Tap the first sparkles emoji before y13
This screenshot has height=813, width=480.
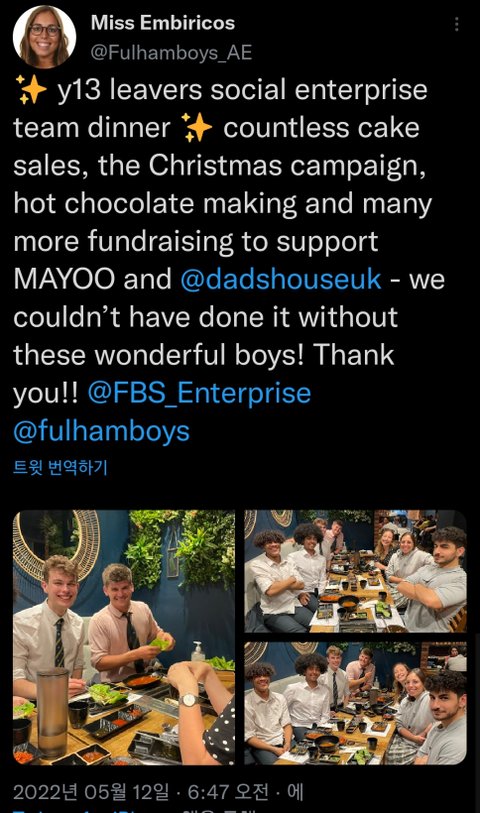(31, 90)
